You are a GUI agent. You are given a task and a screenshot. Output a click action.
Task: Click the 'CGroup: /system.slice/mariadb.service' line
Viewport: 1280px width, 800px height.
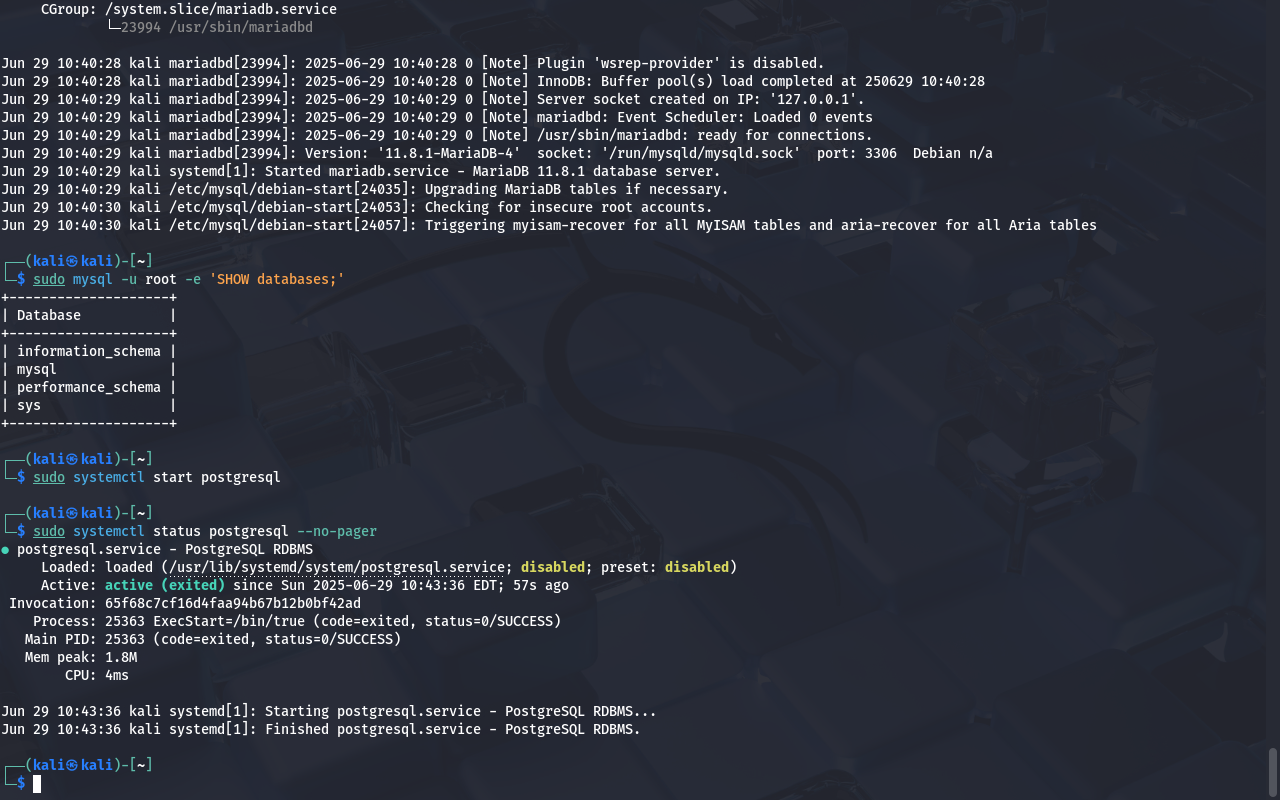coord(189,9)
